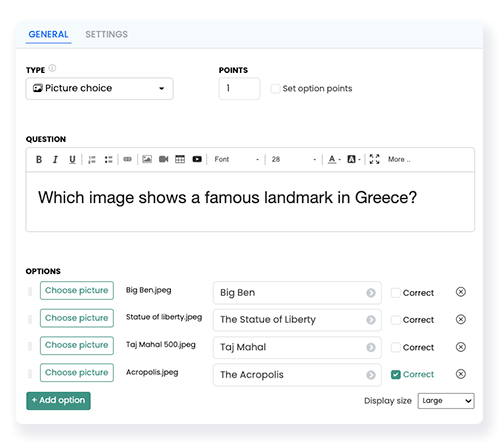
Task: Embed a YouTube video
Action: [197, 159]
